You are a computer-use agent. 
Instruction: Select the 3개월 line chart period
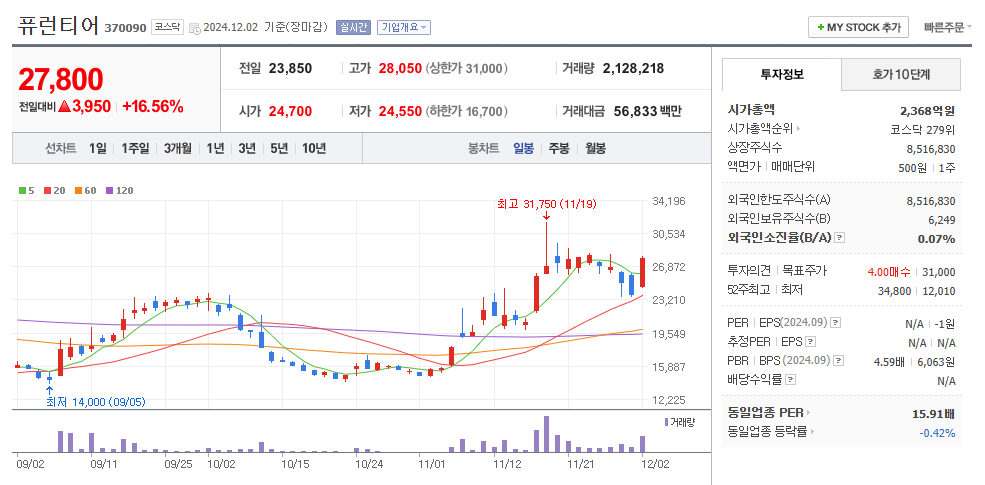tap(178, 148)
